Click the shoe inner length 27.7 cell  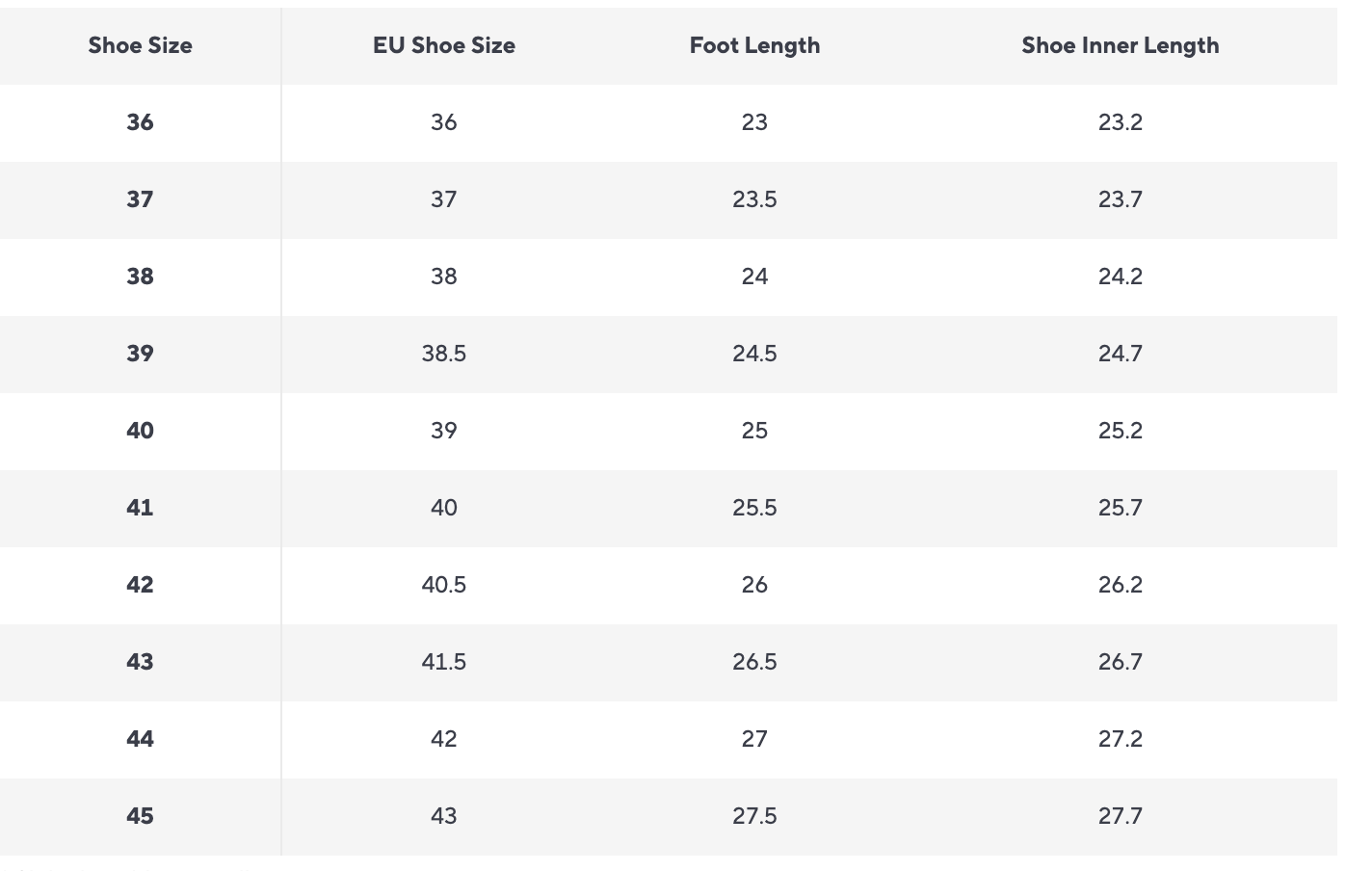click(x=1120, y=816)
